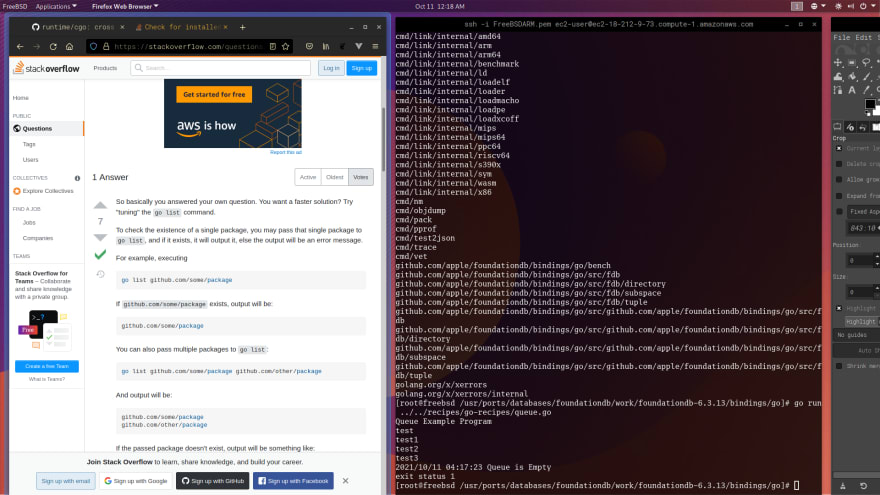Click the Stack Overflow search field
This screenshot has width=880, height=495.
pos(221,68)
